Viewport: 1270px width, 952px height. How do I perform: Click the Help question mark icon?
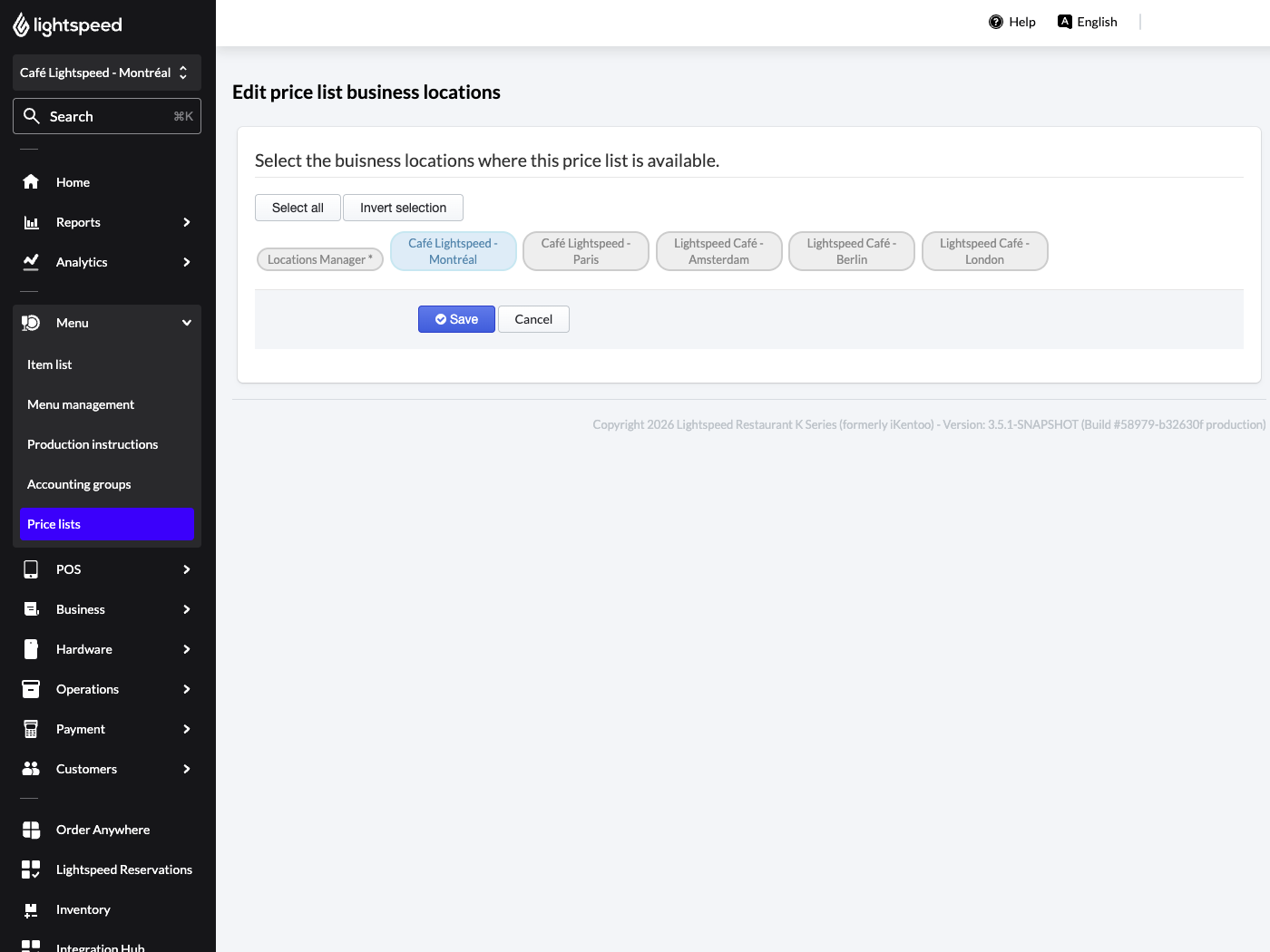996,22
